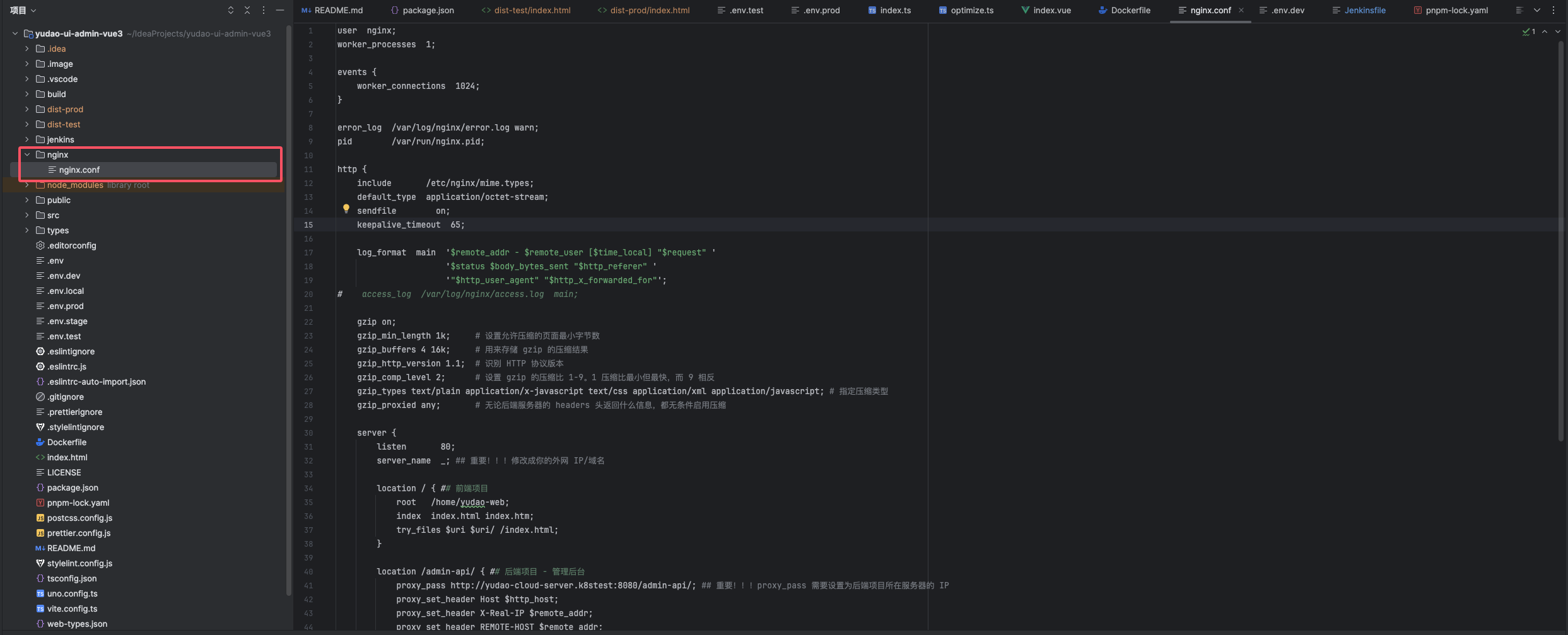Viewport: 1568px width, 635px height.
Task: Switch to the pnpm-lock.yaml tab
Action: tap(1451, 10)
